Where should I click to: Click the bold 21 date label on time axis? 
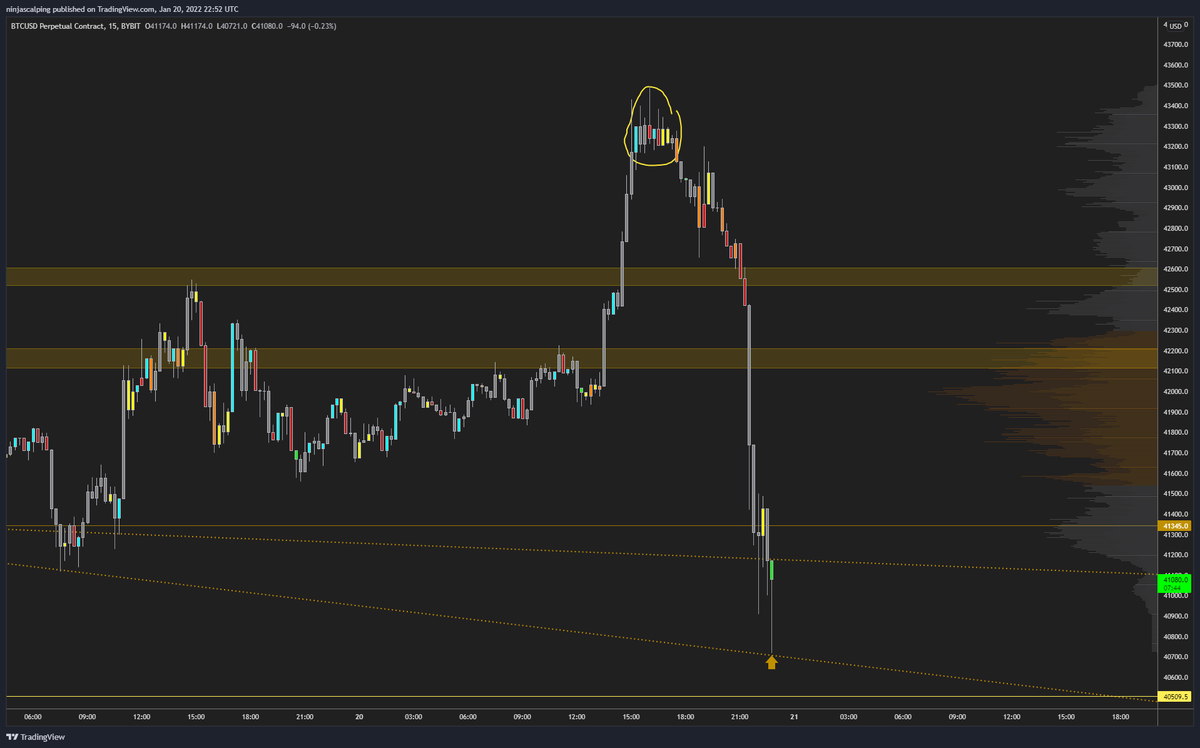(794, 716)
